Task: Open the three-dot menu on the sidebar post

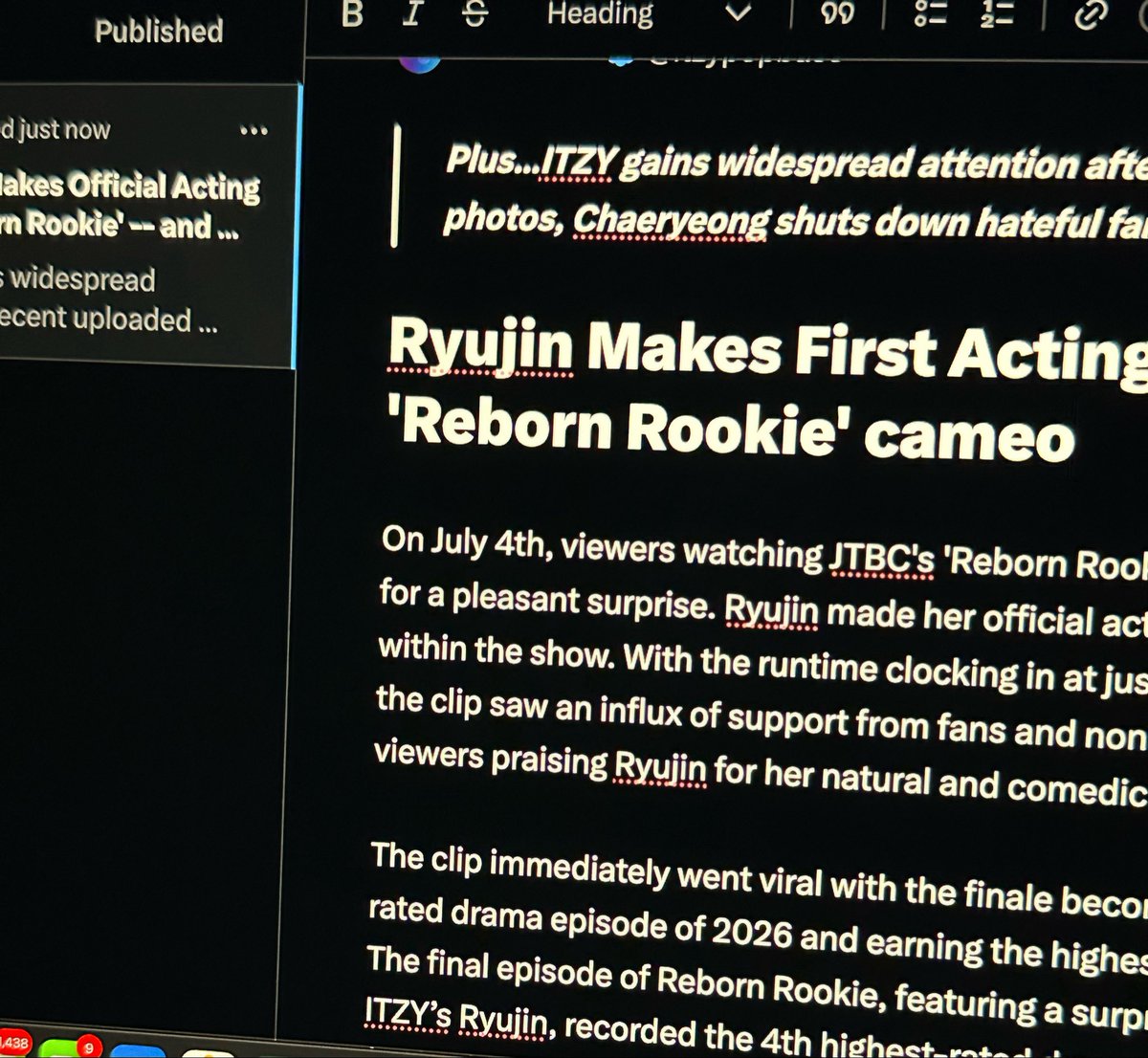Action: [254, 130]
